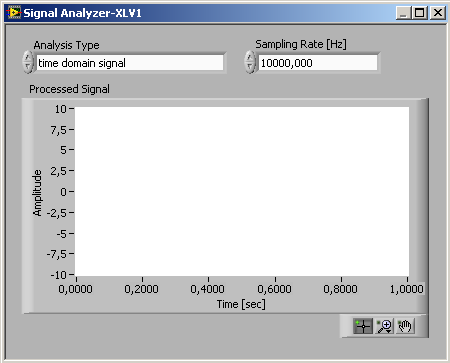Viewport: 450px width, 363px height.
Task: Click the X-axis start value 0,0000
Action: tap(76, 289)
